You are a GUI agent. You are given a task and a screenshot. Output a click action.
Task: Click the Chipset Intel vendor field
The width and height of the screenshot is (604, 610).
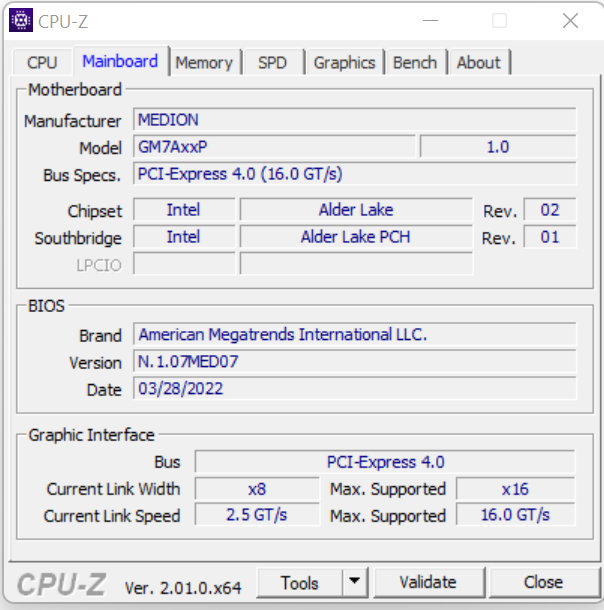[x=184, y=210]
